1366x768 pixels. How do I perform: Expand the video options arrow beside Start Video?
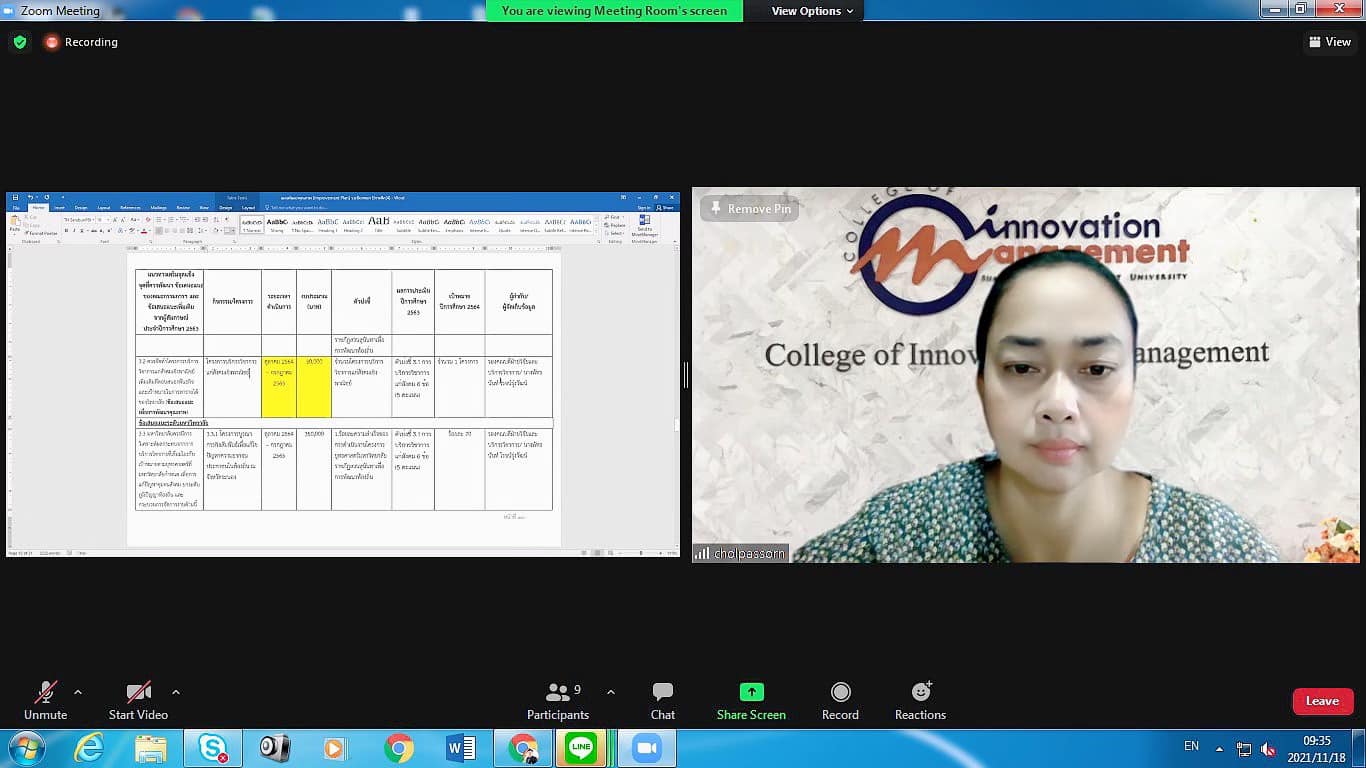coord(176,692)
